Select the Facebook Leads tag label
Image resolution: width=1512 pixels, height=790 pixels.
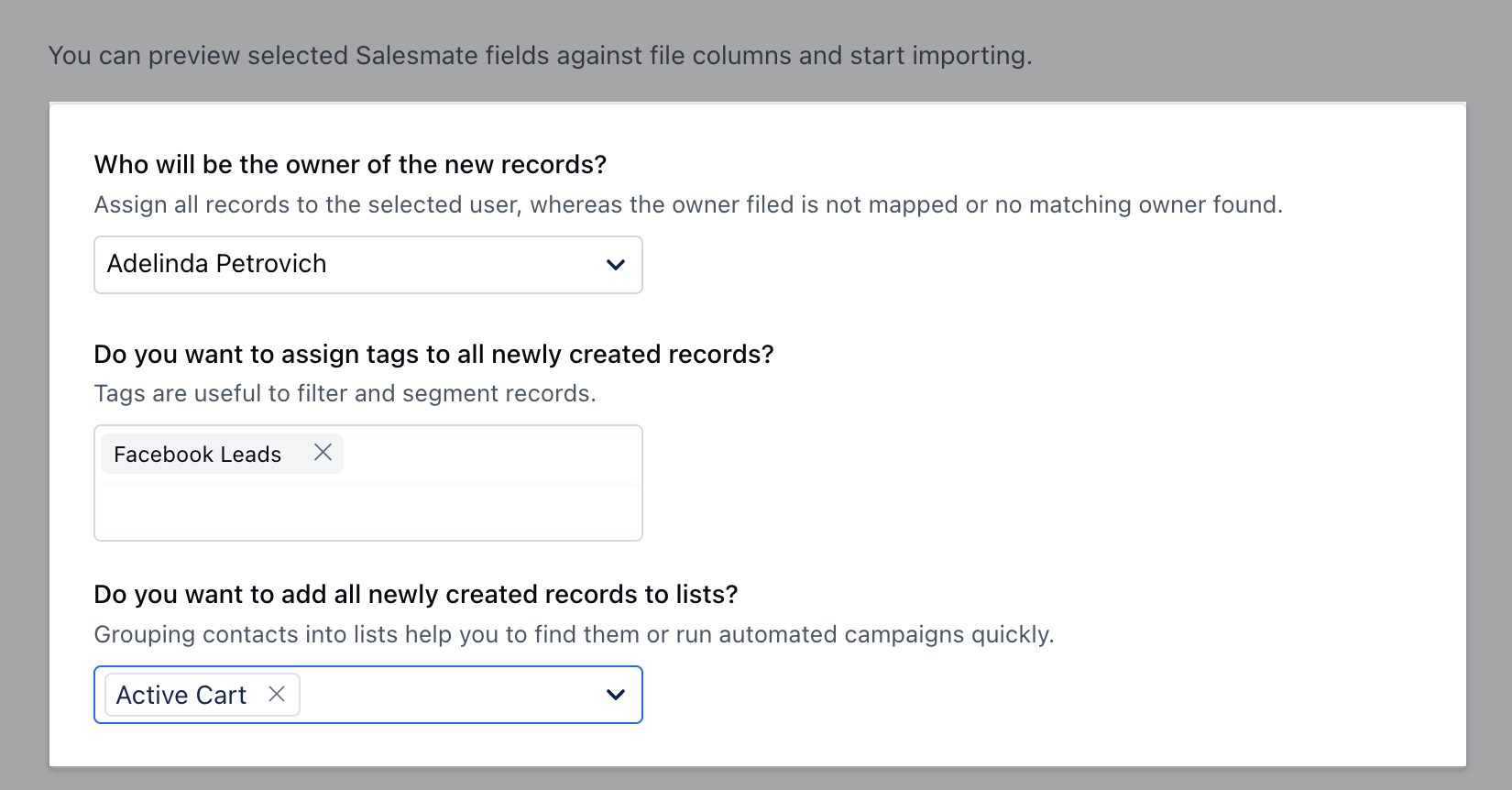point(197,455)
